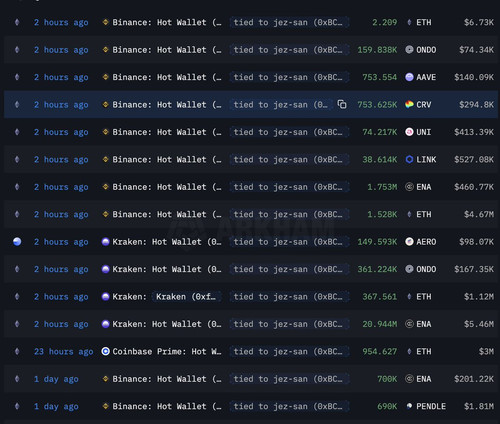The width and height of the screenshot is (500, 424).
Task: Click Coinbase Prime logo icon
Action: pos(105,351)
